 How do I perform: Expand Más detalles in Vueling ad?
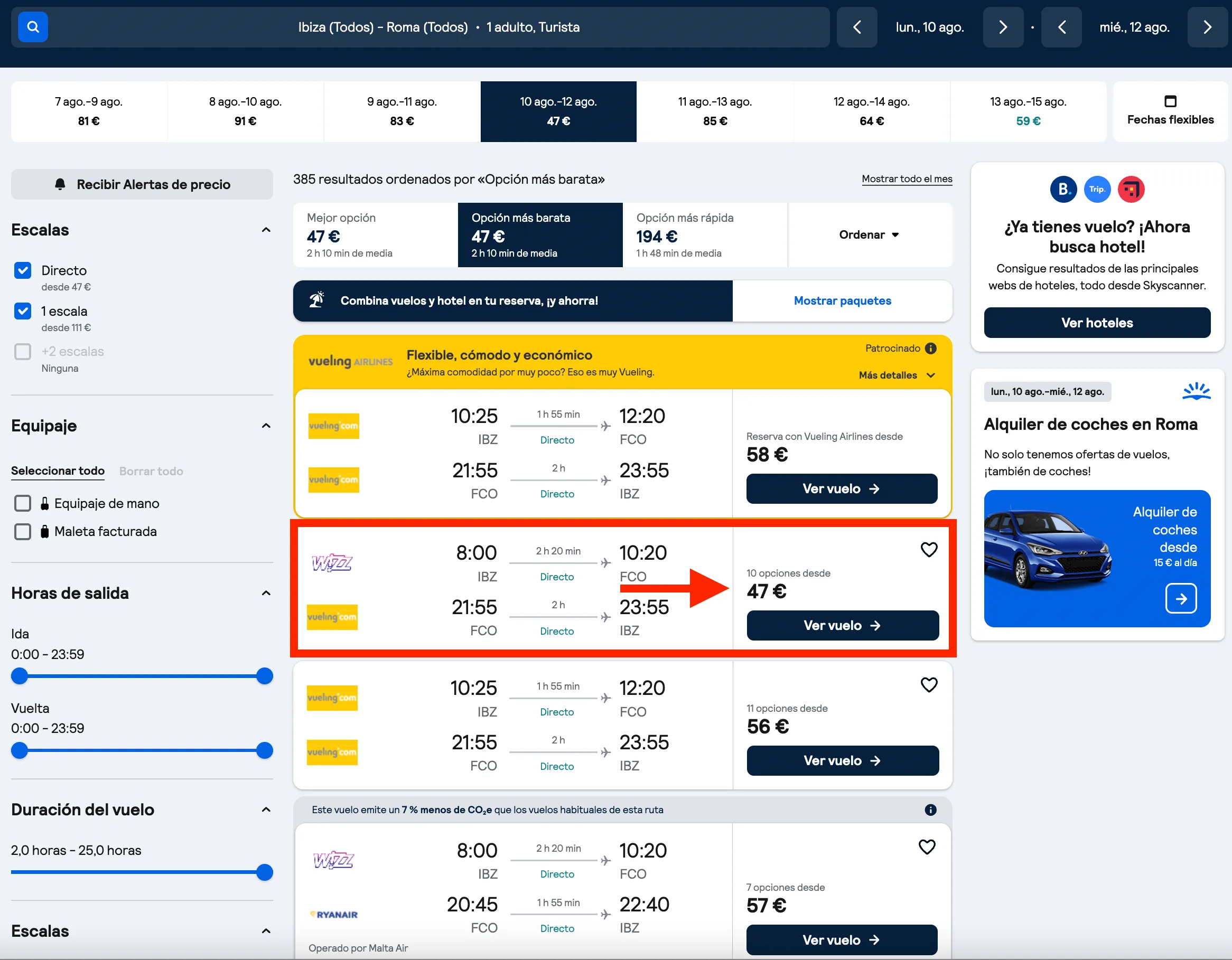(x=897, y=375)
